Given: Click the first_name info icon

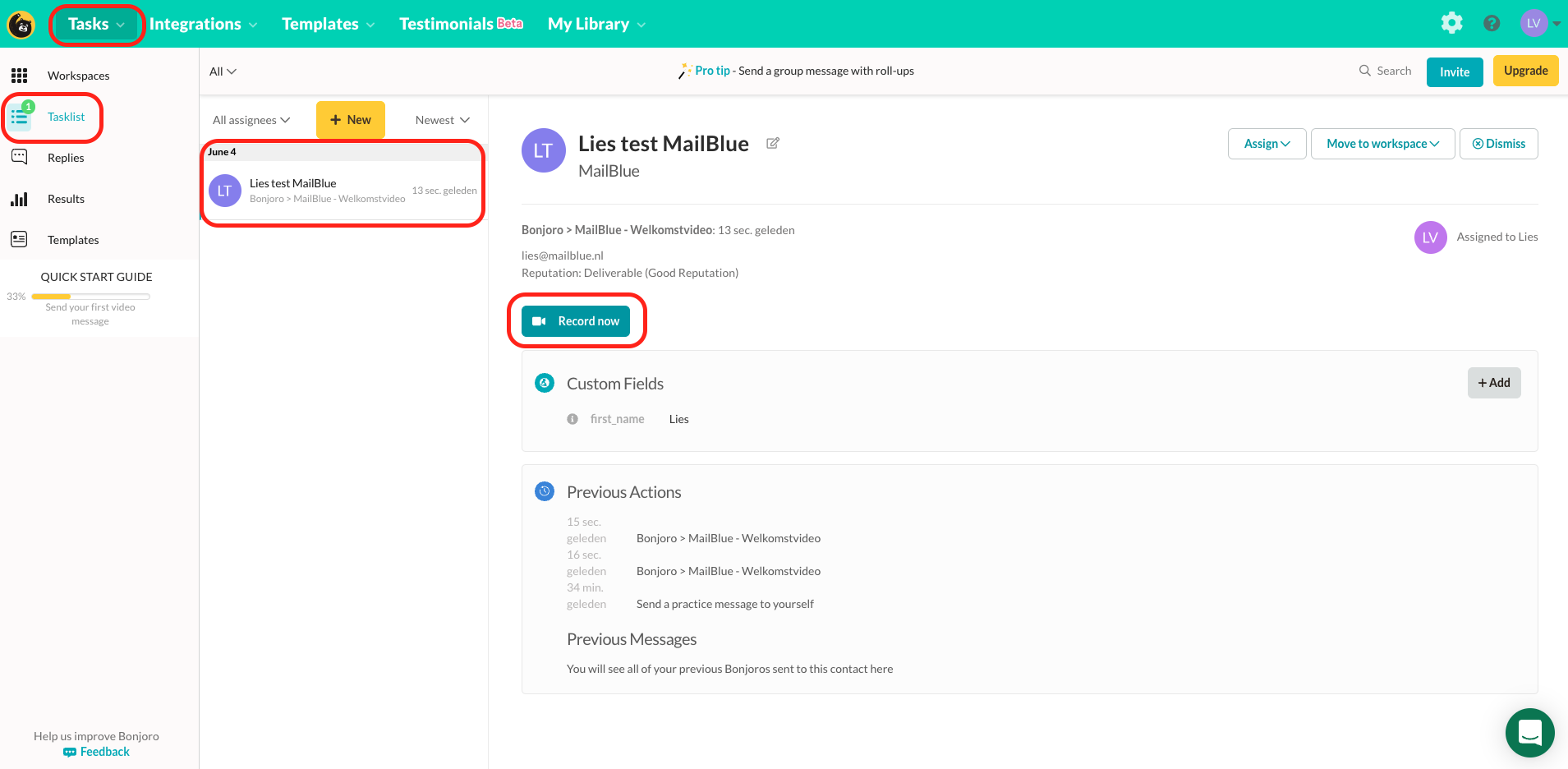Looking at the screenshot, I should click(x=572, y=419).
